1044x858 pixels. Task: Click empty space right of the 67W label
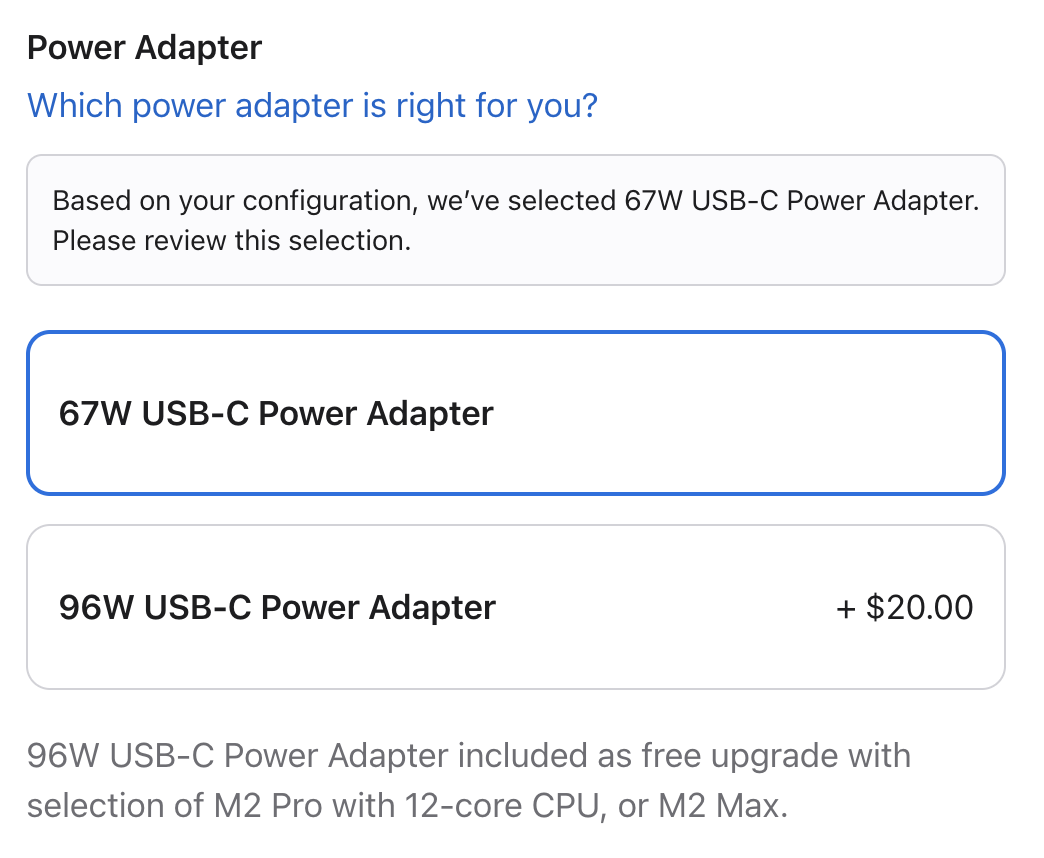[750, 413]
